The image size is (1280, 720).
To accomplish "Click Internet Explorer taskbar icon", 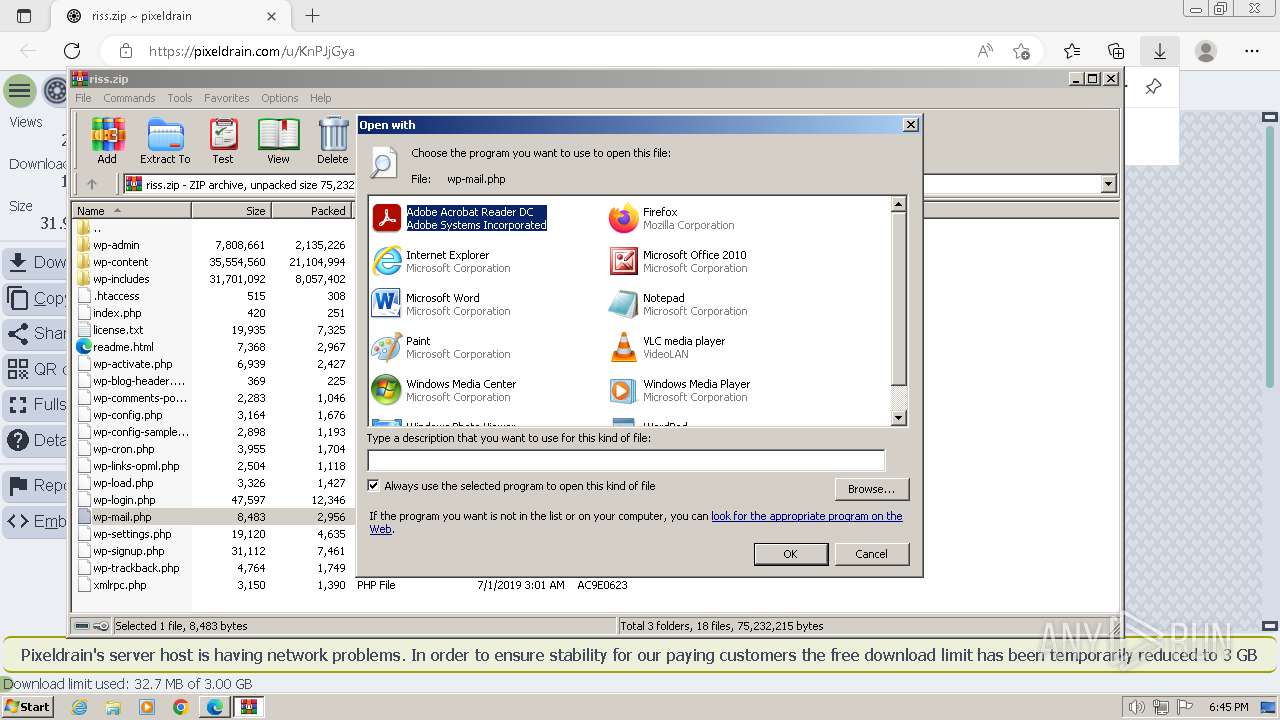I will pos(79,707).
